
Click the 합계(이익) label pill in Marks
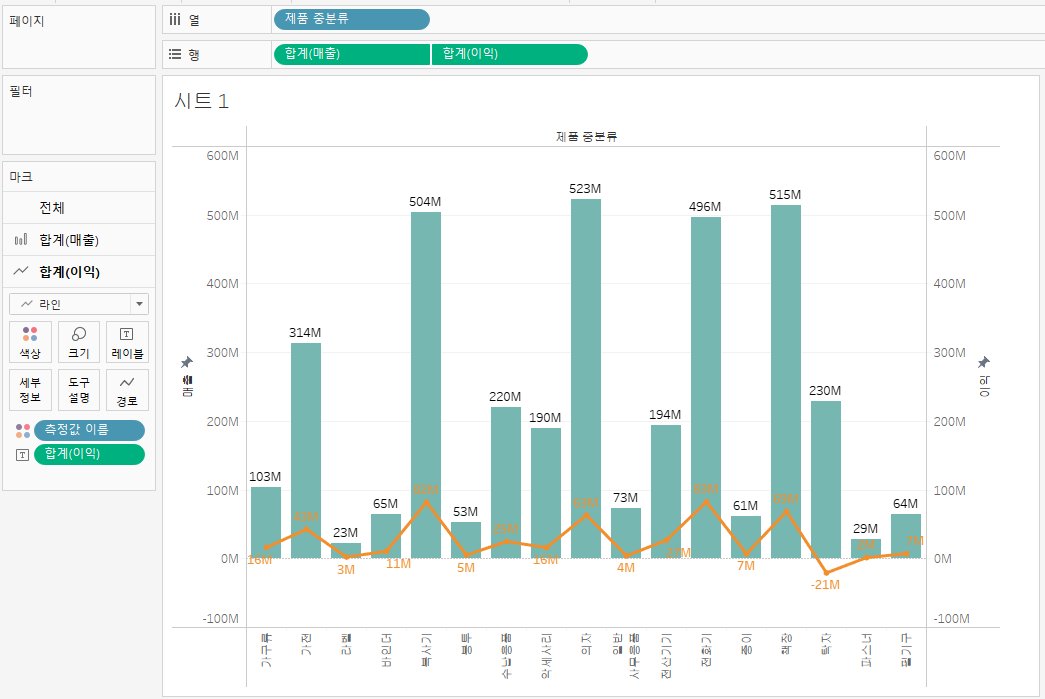[89, 454]
